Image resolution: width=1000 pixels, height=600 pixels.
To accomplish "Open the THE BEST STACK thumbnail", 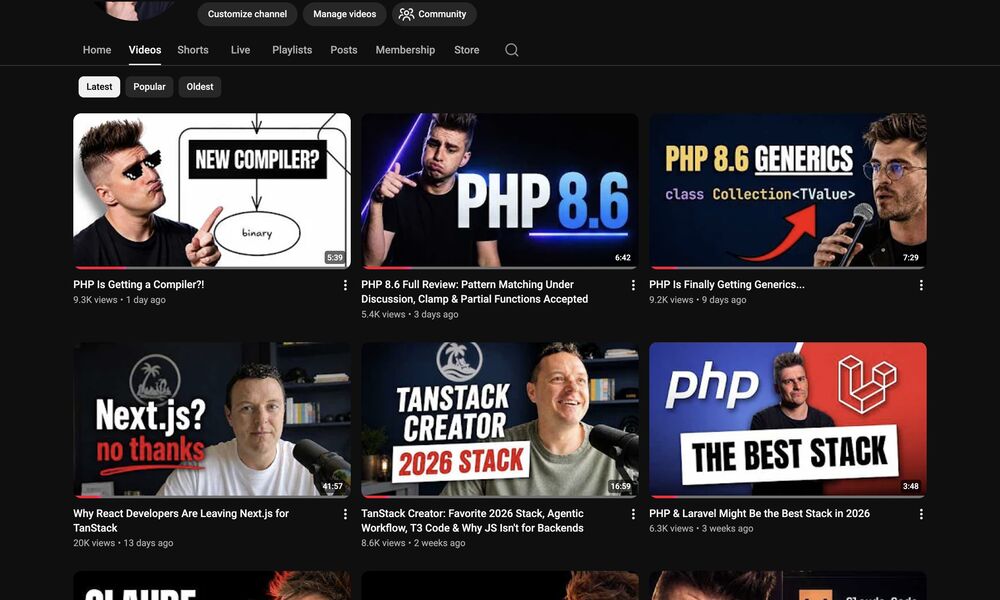I will [788, 420].
